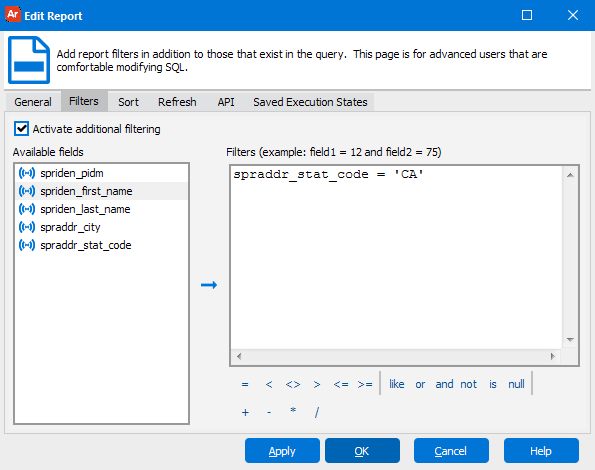Select spraddr_stat_code in Available fields
595x470 pixels.
[101, 245]
